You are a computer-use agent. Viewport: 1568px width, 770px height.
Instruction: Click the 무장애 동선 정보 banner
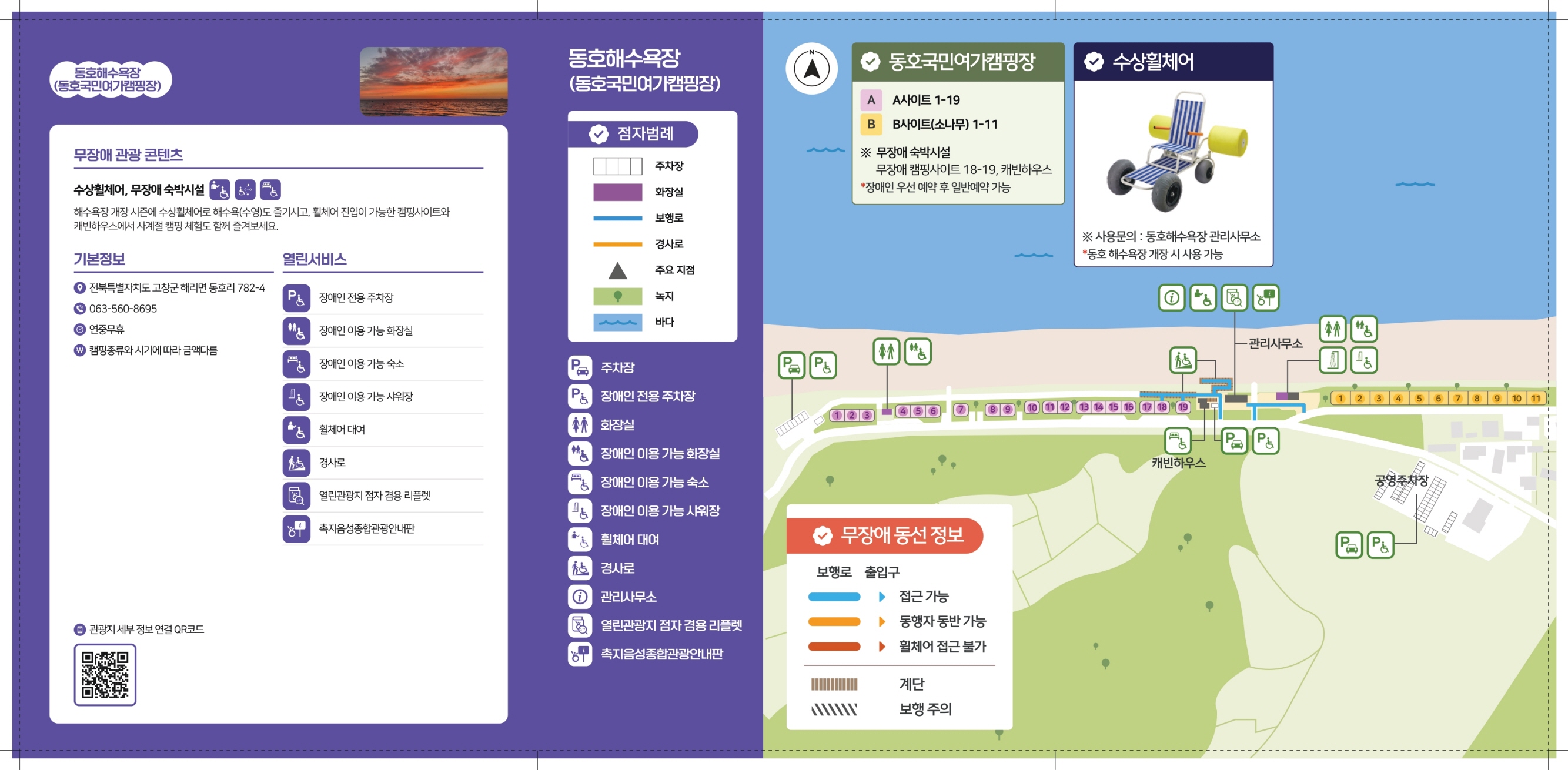pyautogui.click(x=884, y=535)
